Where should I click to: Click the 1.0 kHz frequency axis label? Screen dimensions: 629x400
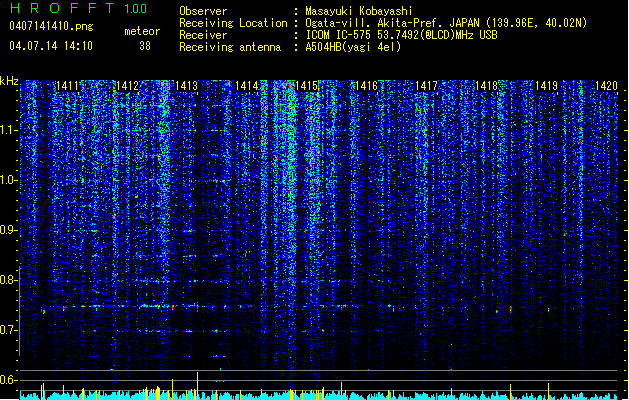(x=9, y=180)
